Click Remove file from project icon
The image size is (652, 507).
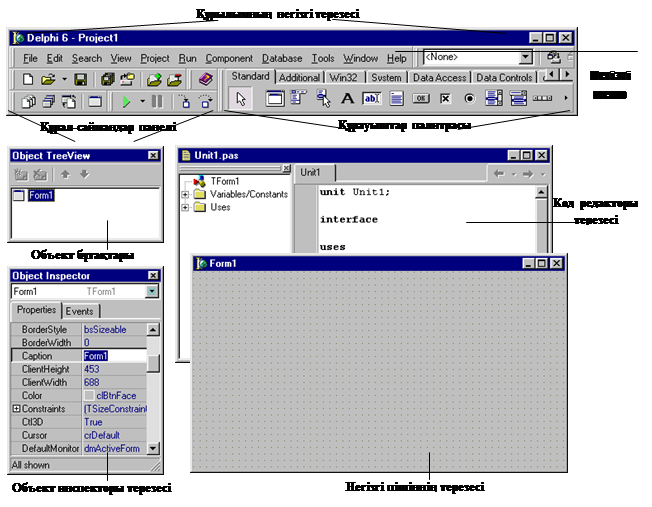click(x=174, y=79)
